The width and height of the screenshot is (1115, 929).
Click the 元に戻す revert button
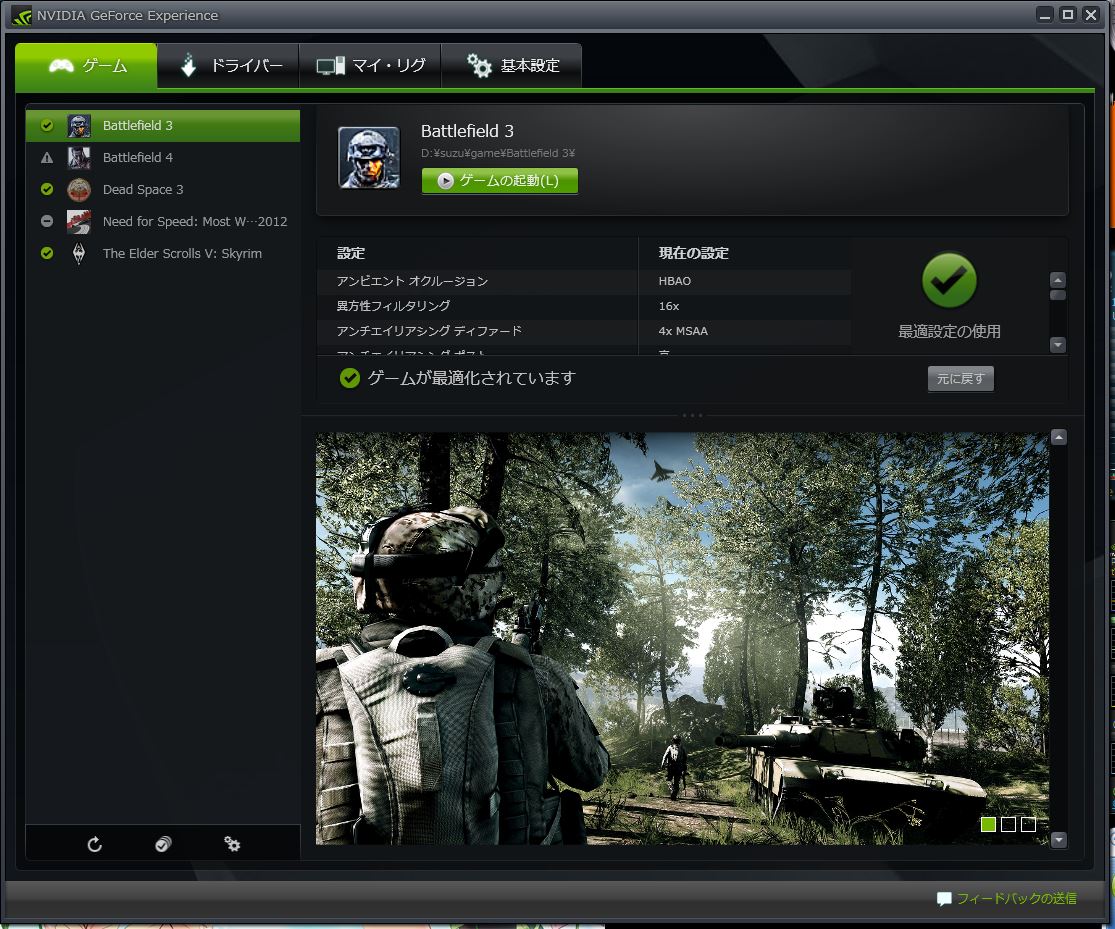pyautogui.click(x=961, y=378)
